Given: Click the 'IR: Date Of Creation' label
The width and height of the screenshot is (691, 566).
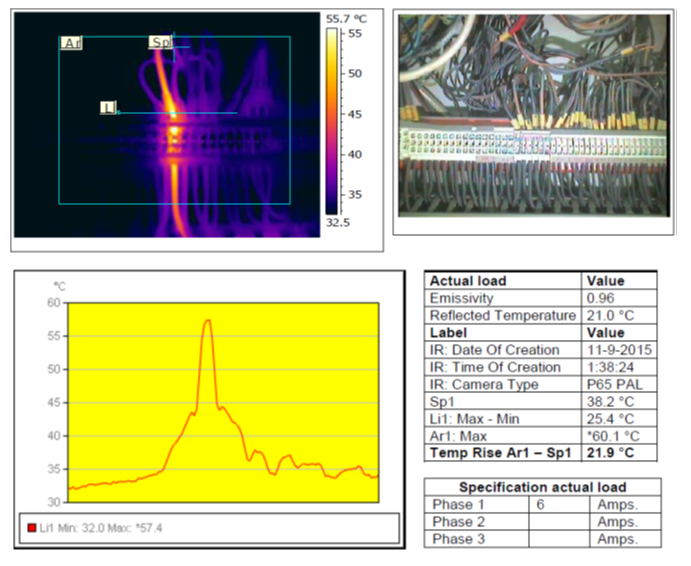Looking at the screenshot, I should pyautogui.click(x=494, y=350).
